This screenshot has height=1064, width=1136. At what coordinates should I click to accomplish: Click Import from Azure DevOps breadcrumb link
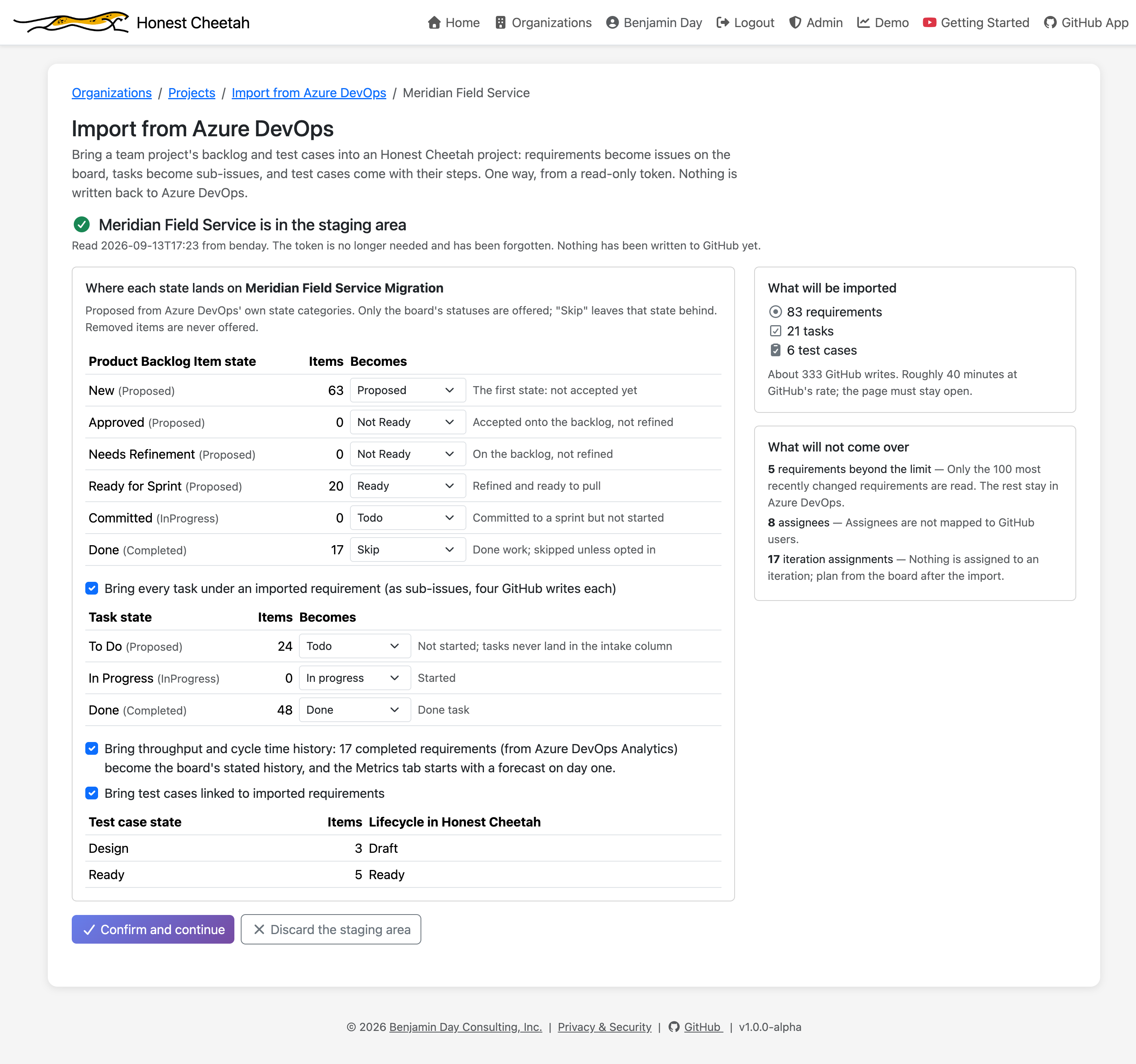pos(309,92)
